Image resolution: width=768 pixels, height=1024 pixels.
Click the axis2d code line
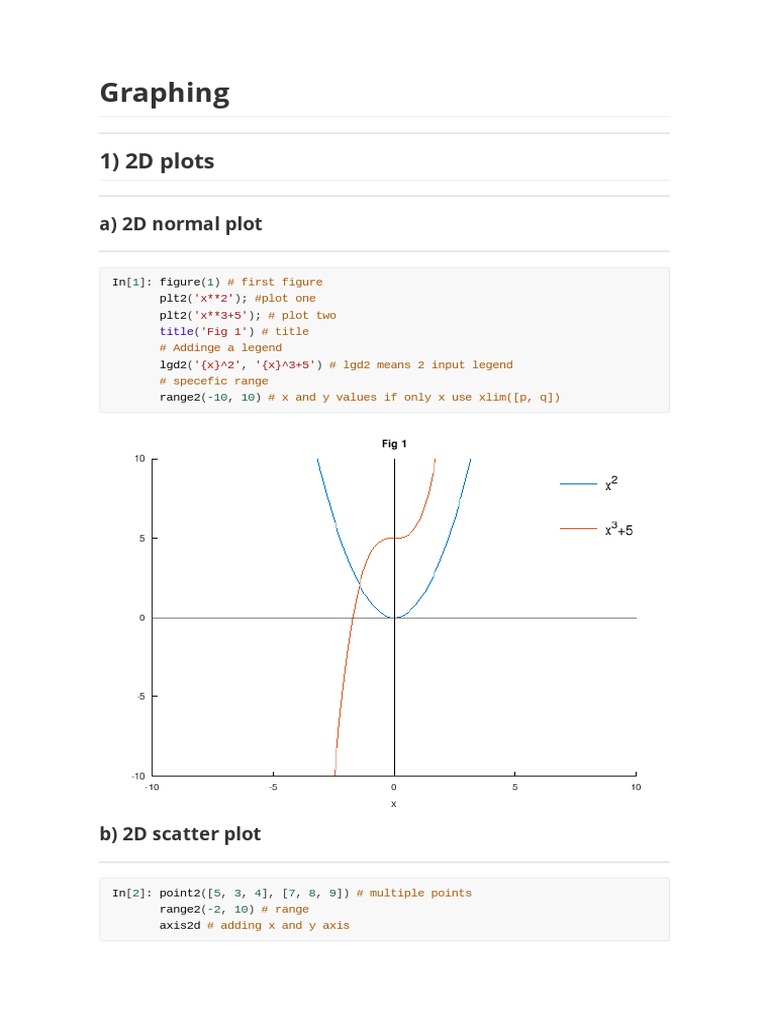tap(254, 926)
